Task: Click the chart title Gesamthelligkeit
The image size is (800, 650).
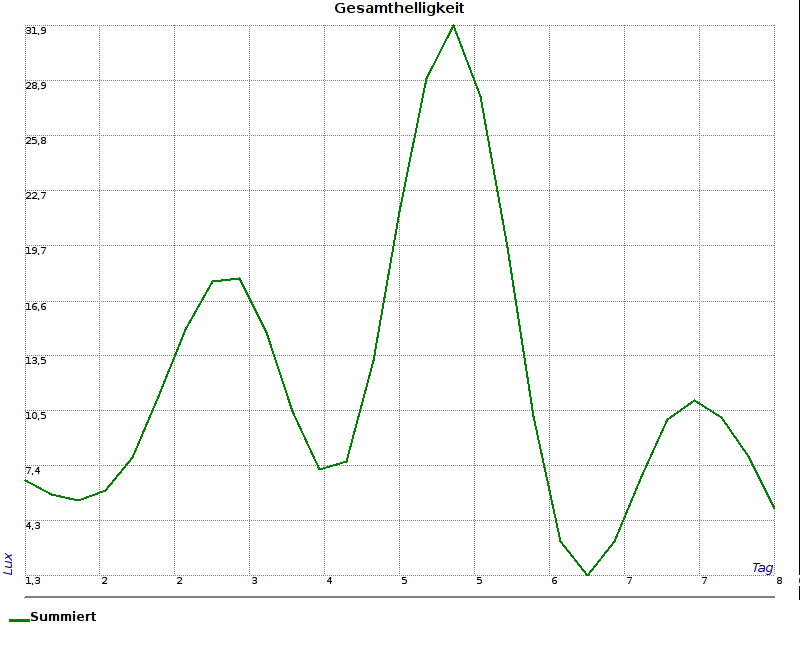Action: click(399, 9)
